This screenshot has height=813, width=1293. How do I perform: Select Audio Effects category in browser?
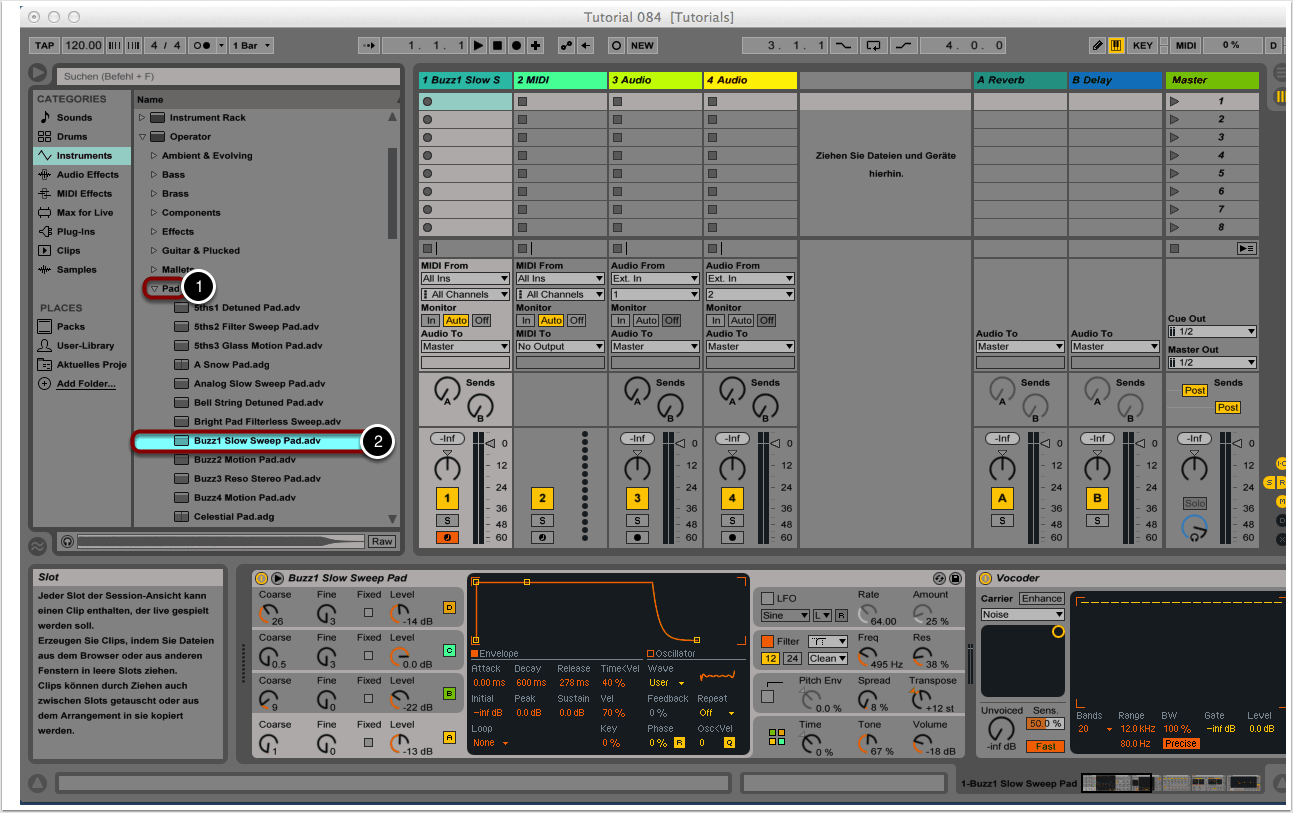pyautogui.click(x=86, y=175)
